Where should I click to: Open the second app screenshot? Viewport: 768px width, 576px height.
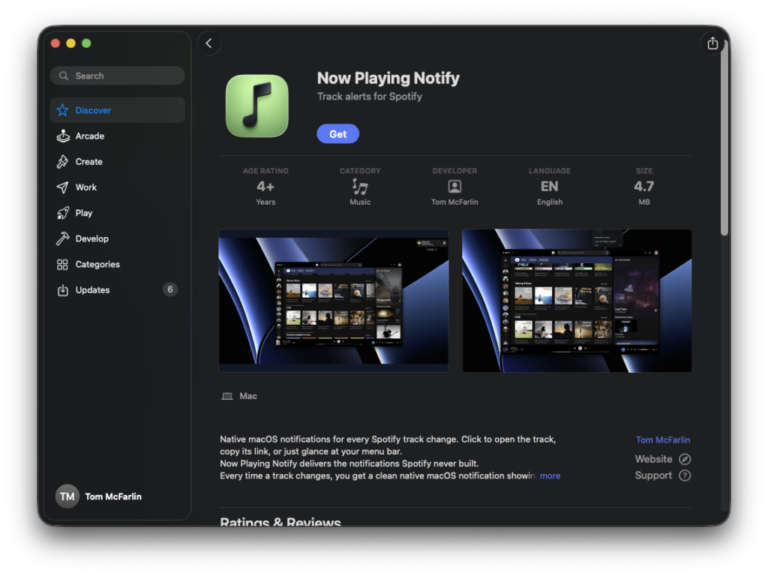[x=577, y=301]
